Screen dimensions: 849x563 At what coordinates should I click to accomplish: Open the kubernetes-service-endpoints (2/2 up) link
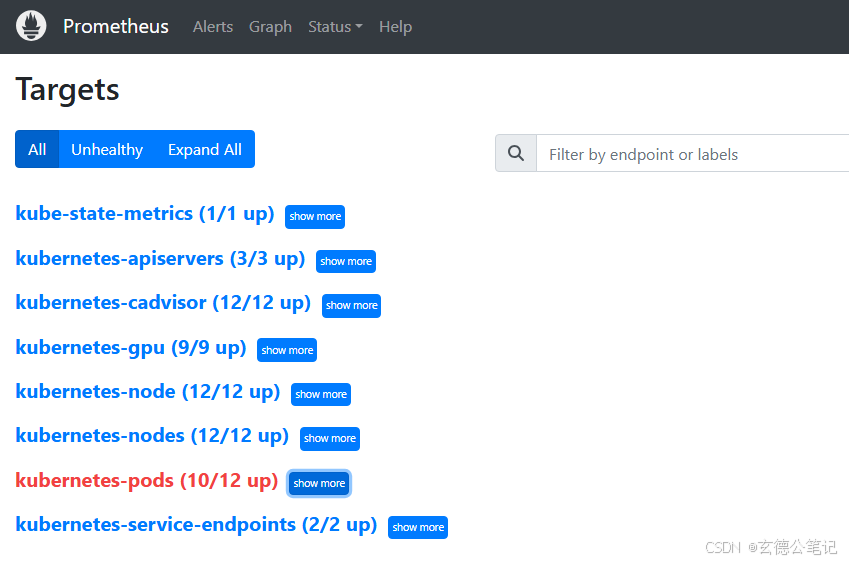point(196,525)
